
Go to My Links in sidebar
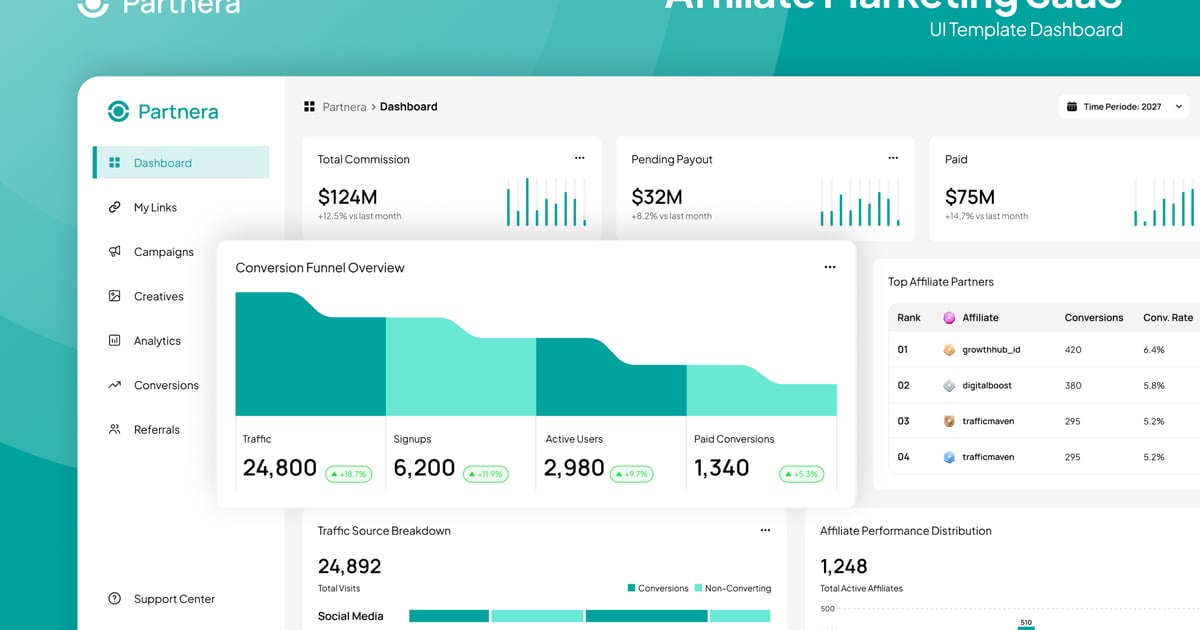(x=155, y=207)
